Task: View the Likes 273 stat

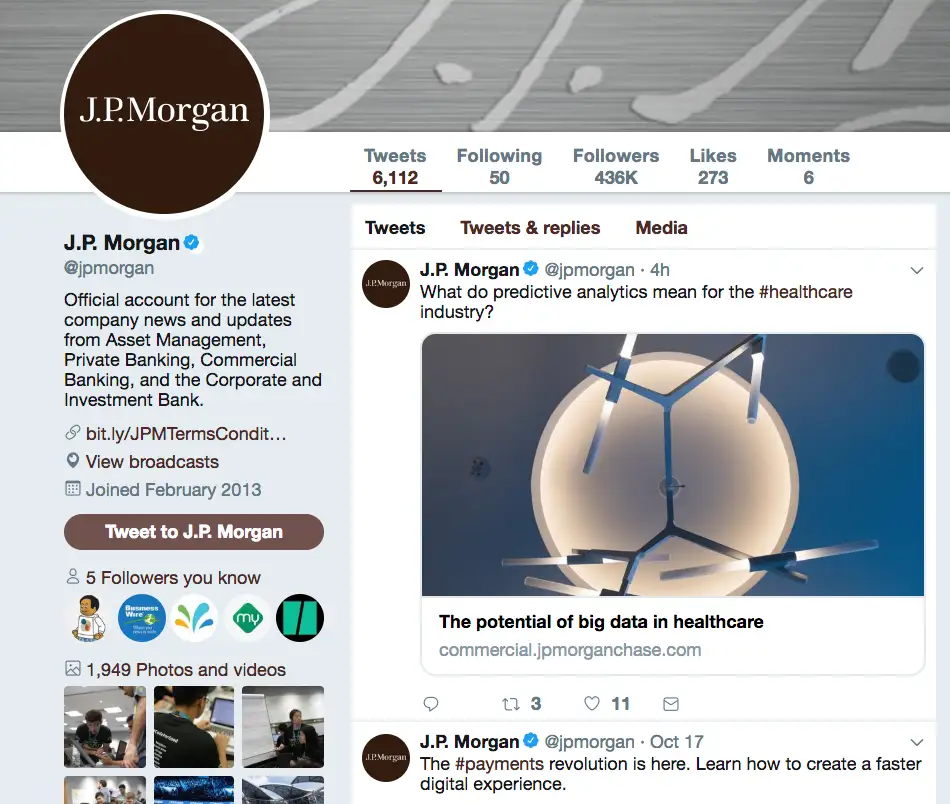Action: coord(712,167)
